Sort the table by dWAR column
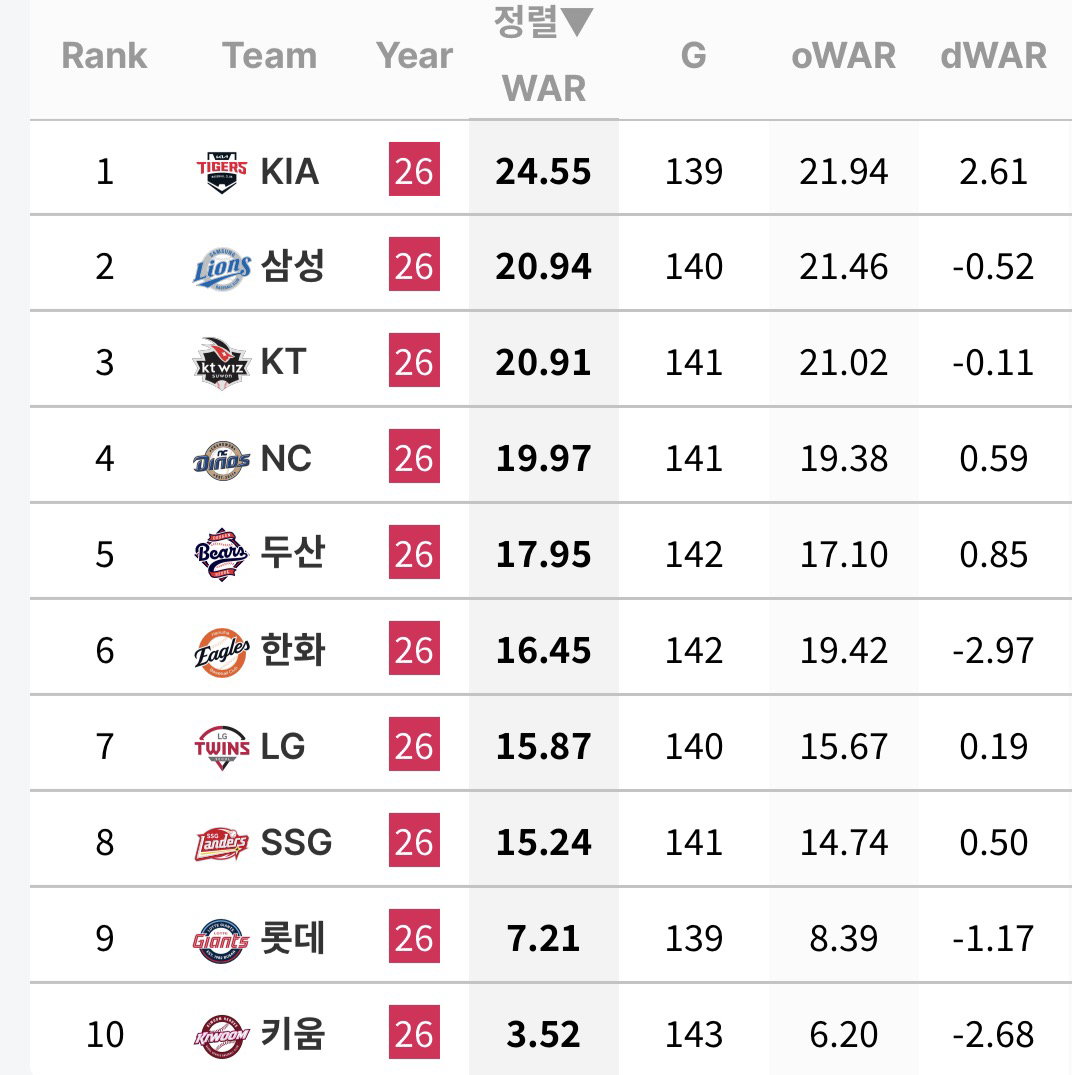 [x=993, y=56]
